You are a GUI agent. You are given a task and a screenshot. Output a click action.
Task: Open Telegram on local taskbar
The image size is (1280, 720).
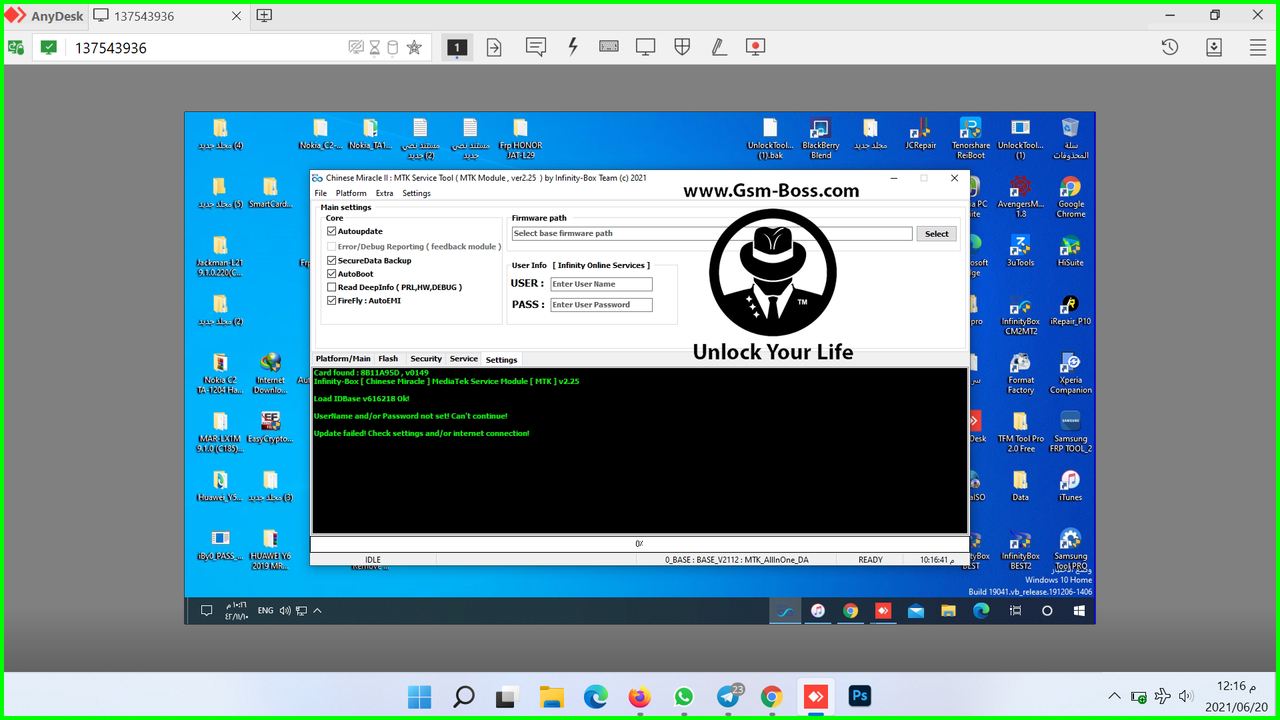click(729, 696)
